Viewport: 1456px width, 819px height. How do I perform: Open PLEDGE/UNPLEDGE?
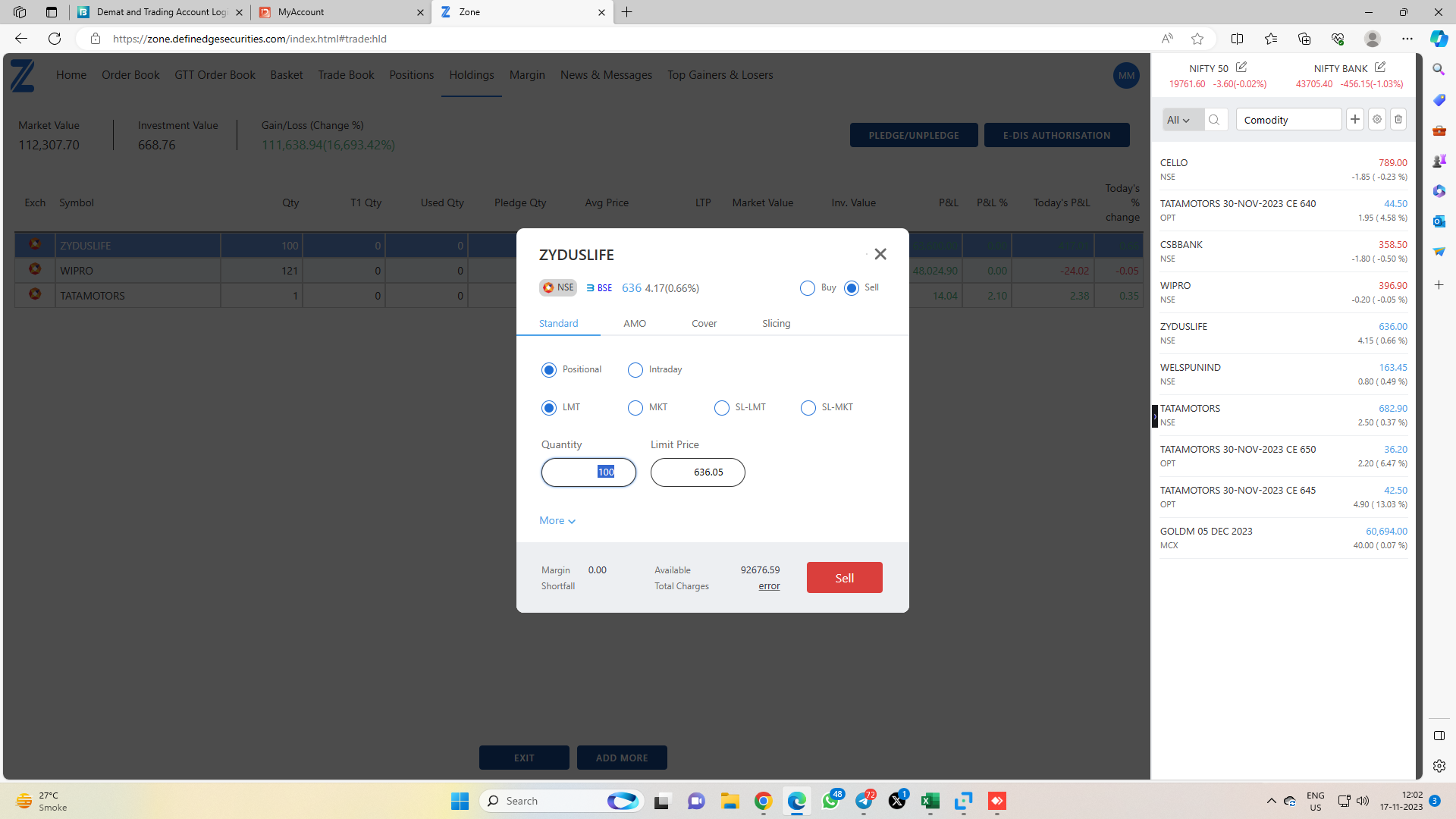point(914,135)
